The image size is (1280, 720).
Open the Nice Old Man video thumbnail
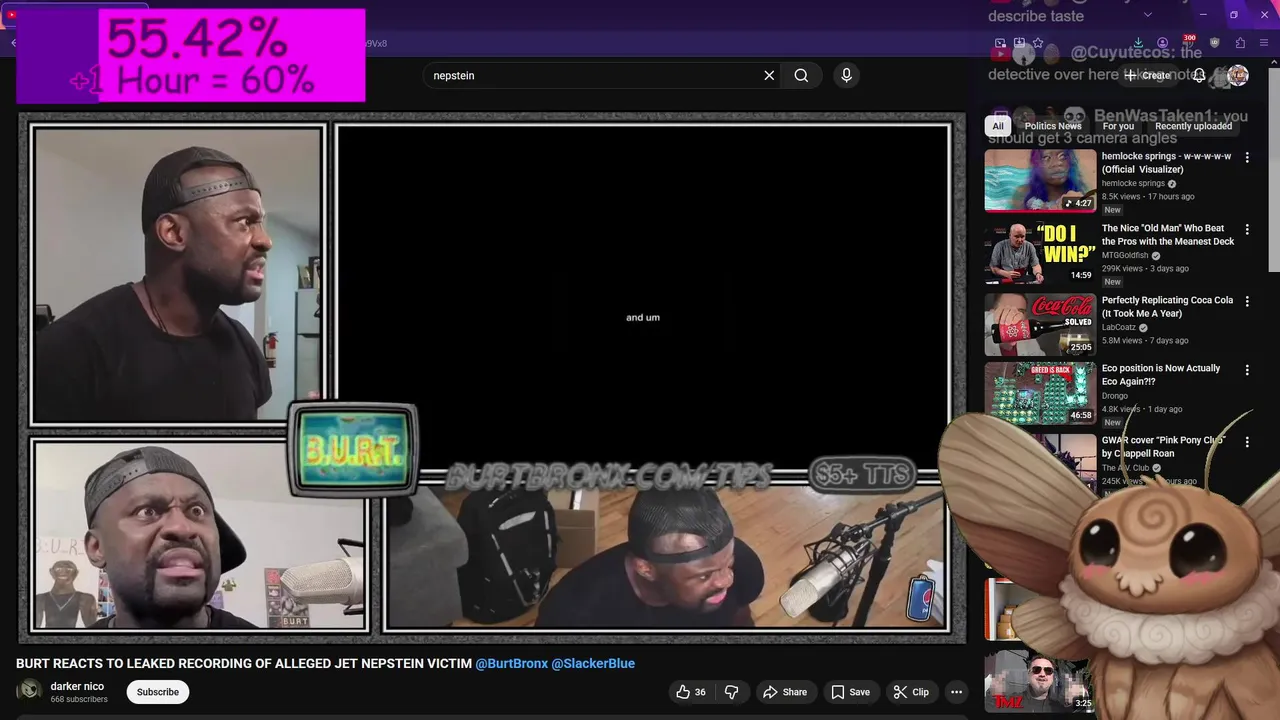tap(1040, 253)
